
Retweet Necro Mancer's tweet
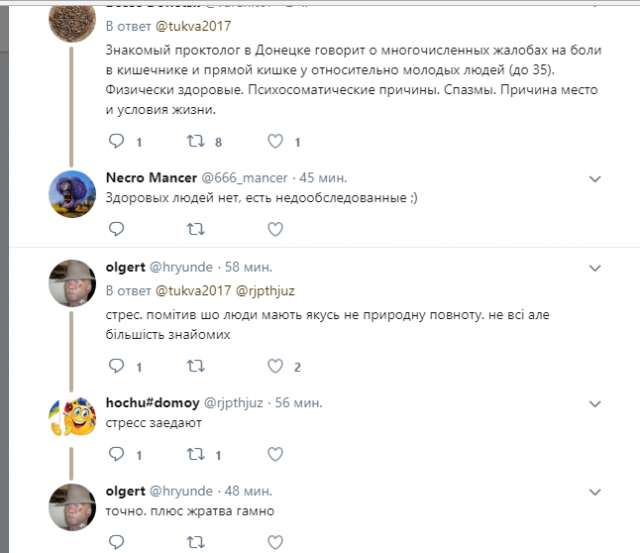(x=195, y=229)
